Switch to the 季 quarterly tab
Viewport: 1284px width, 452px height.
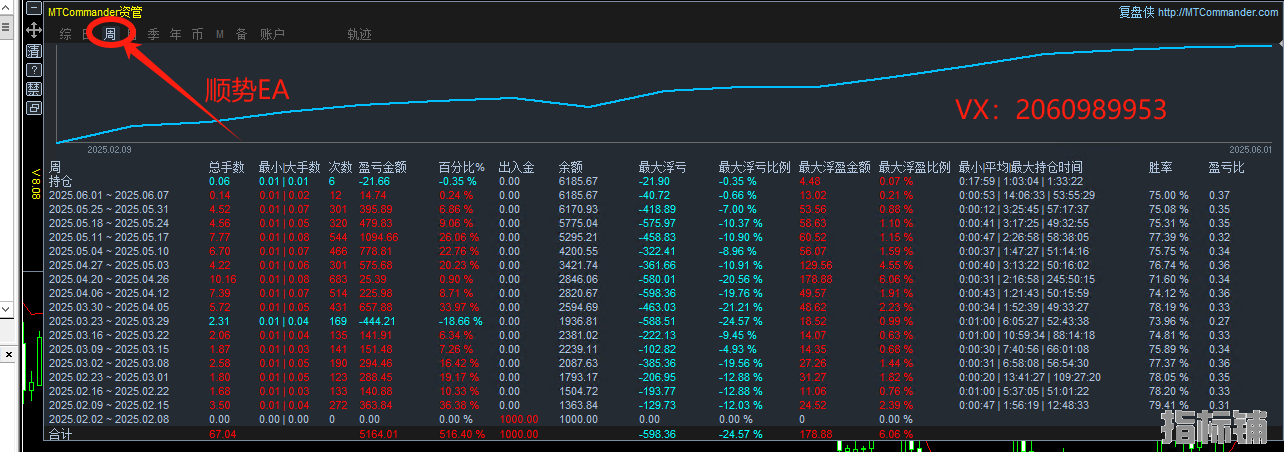coord(153,34)
